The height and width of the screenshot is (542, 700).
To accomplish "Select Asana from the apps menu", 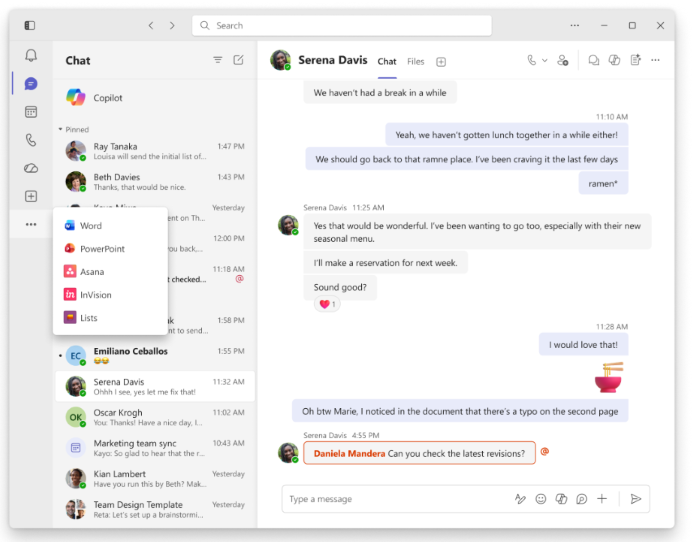I will (x=92, y=272).
